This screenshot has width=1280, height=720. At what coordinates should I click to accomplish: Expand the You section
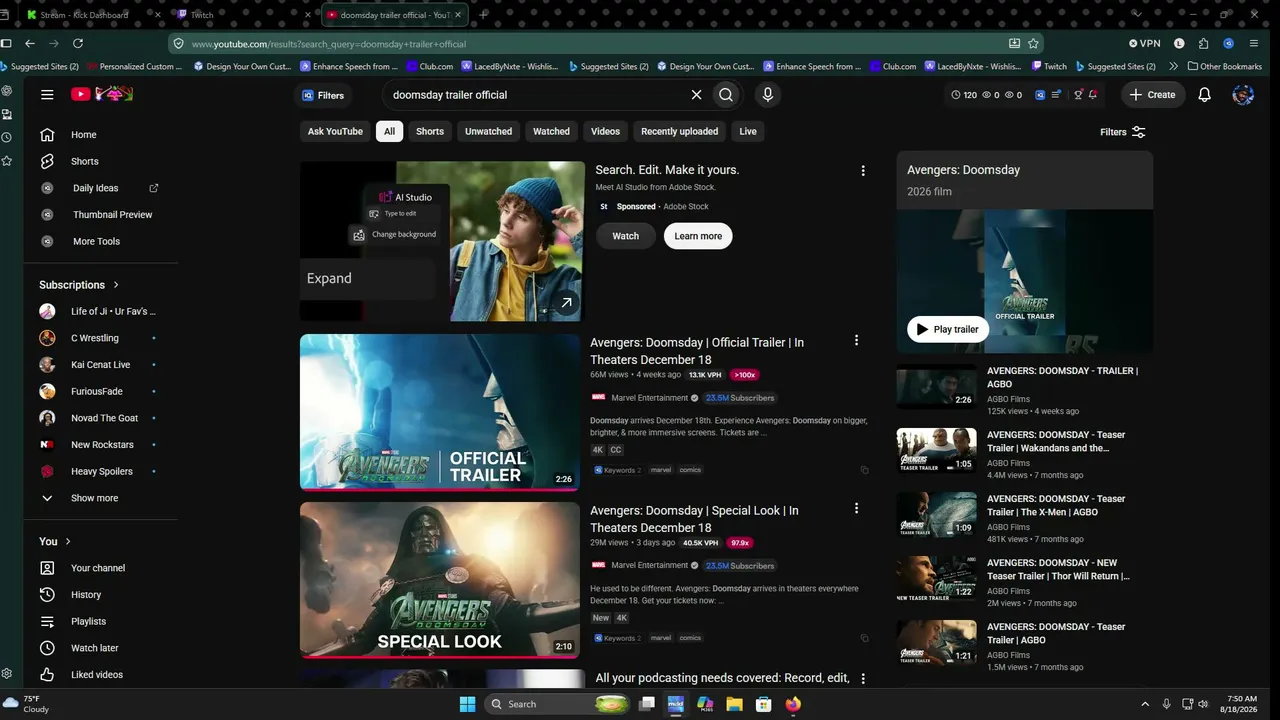[55, 541]
